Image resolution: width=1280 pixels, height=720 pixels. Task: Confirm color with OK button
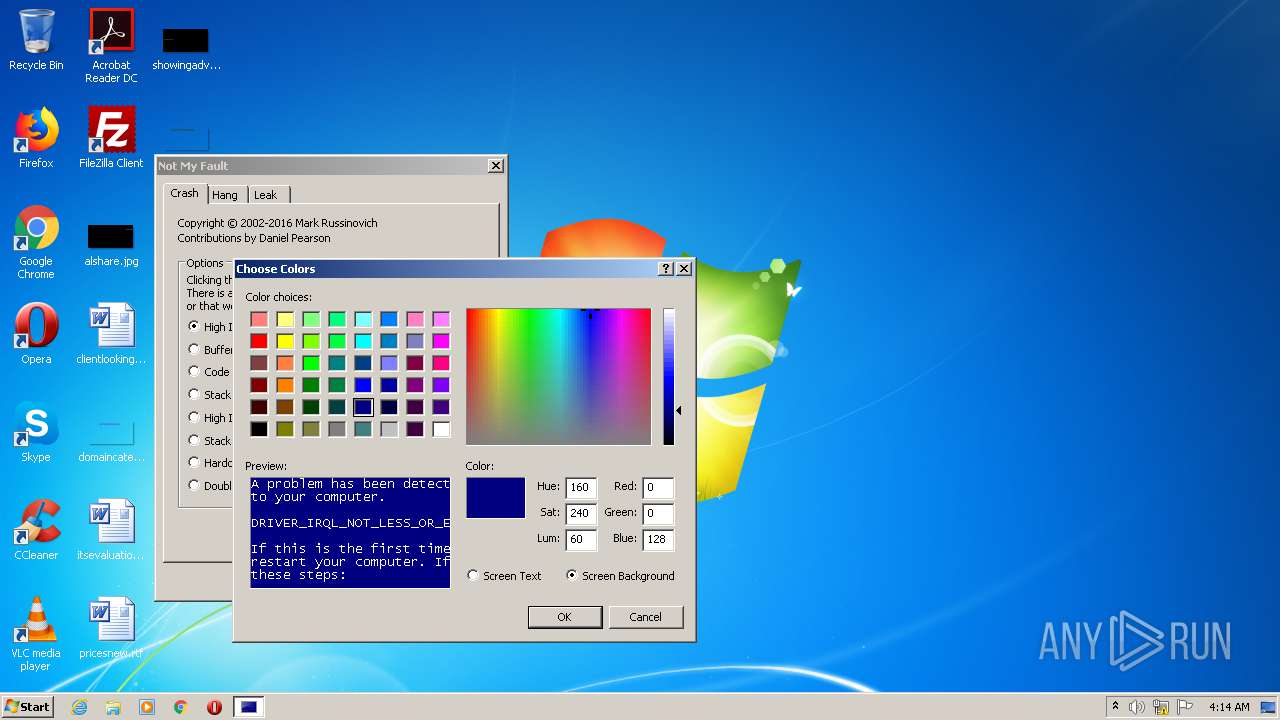click(x=564, y=617)
